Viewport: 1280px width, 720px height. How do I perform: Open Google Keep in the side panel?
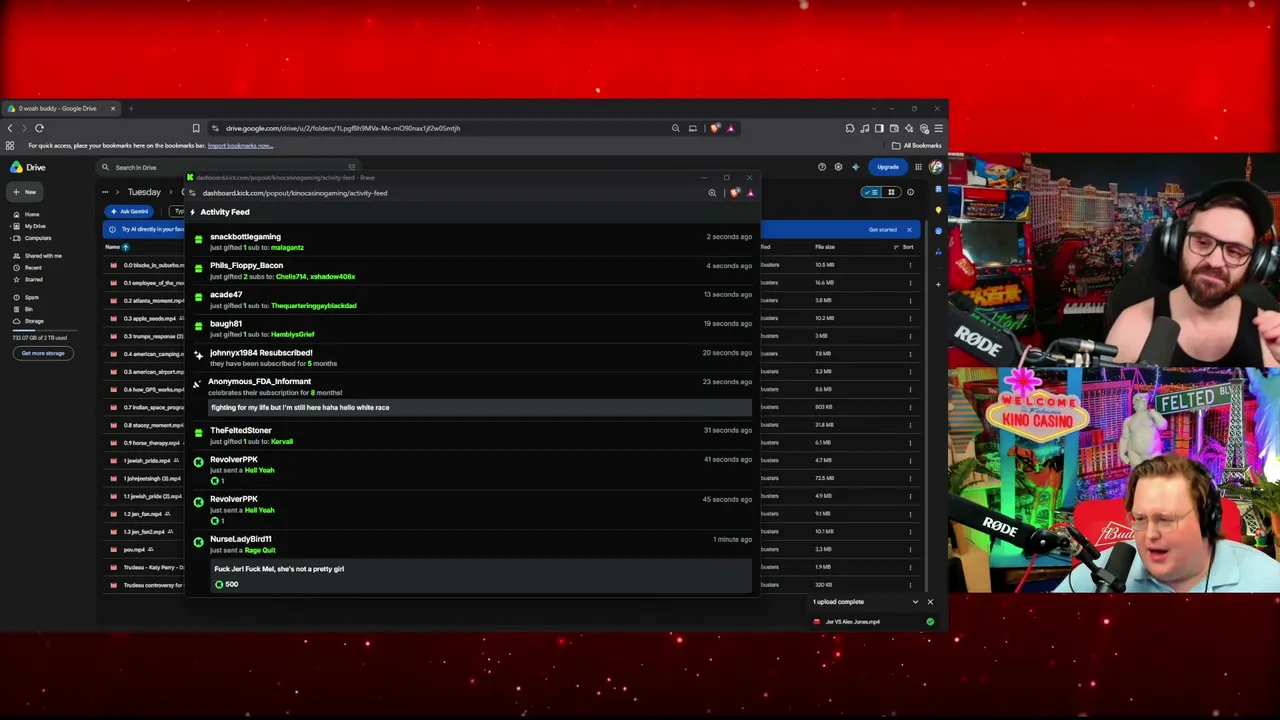(x=938, y=210)
